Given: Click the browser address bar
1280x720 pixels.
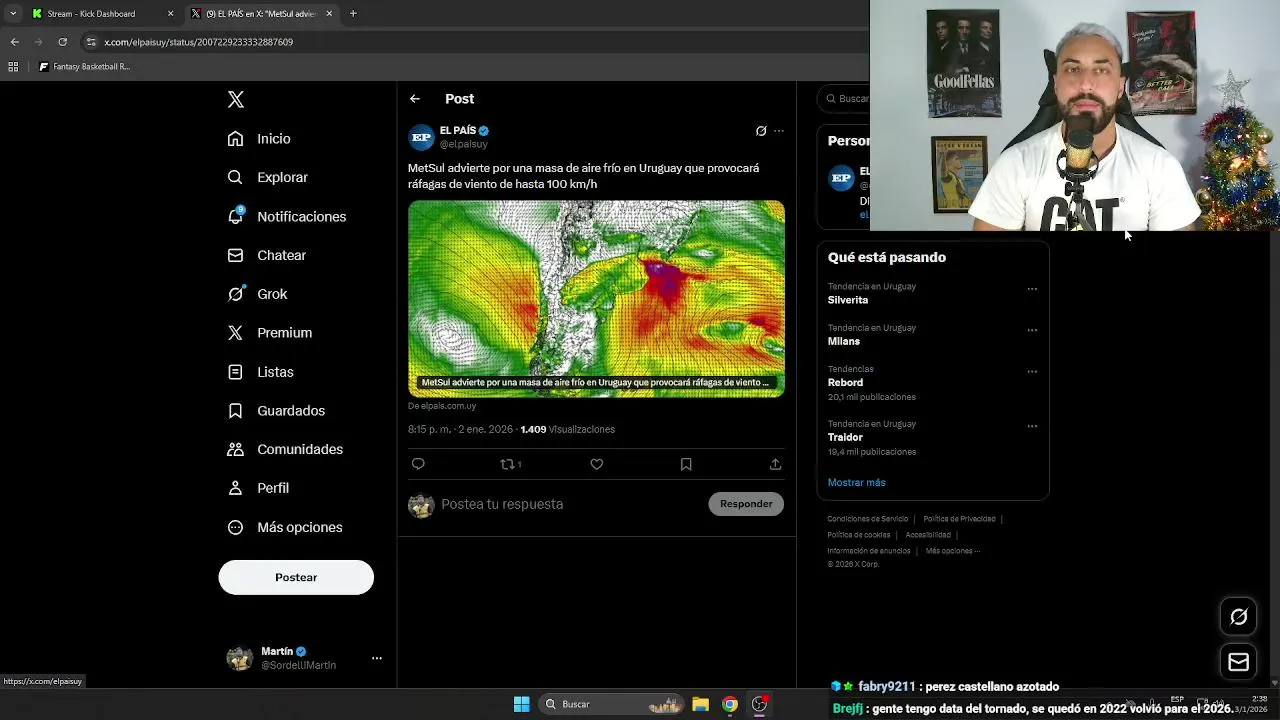Looking at the screenshot, I should (x=470, y=42).
